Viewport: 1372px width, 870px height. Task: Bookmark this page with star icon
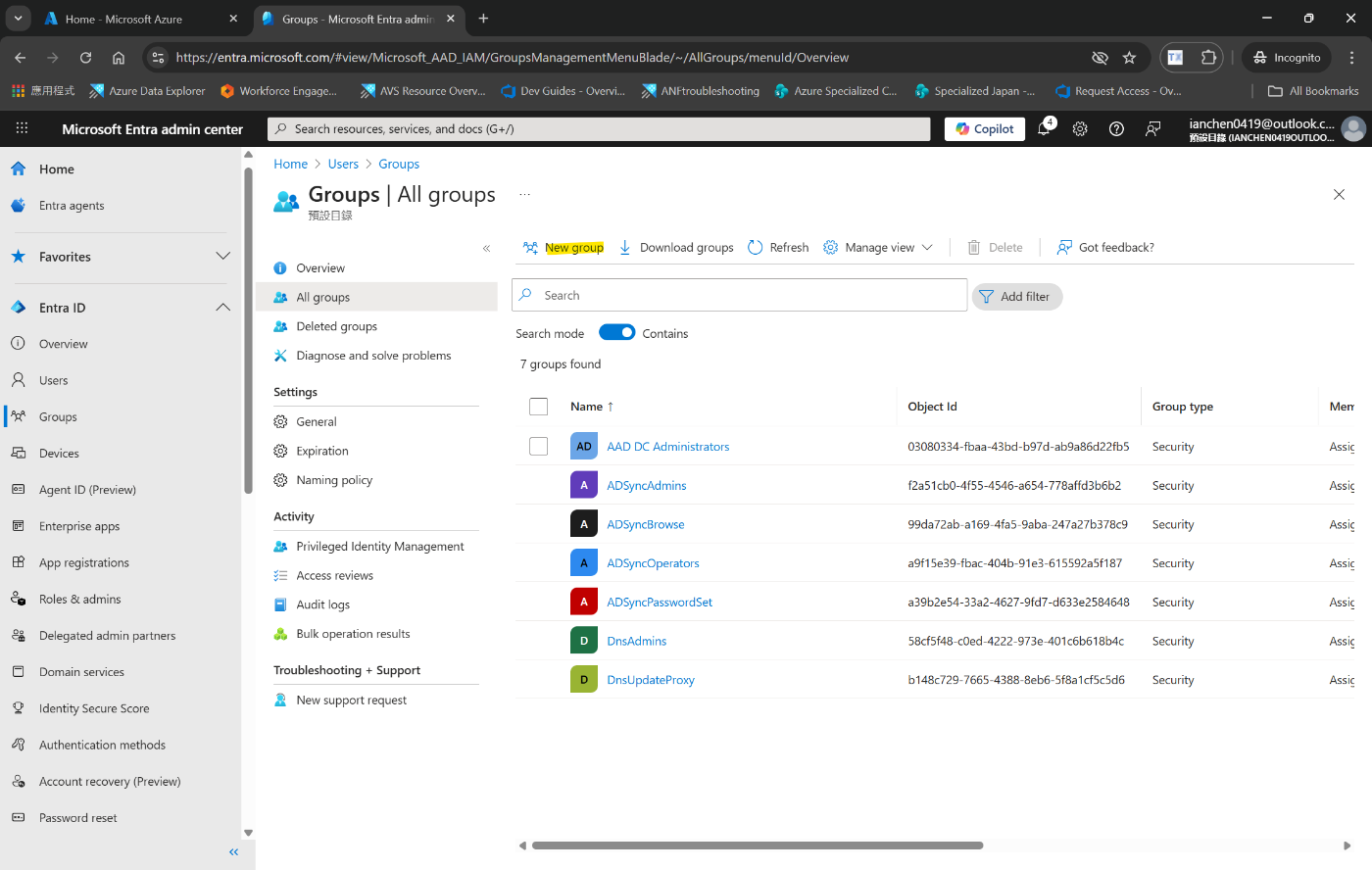pos(1129,58)
